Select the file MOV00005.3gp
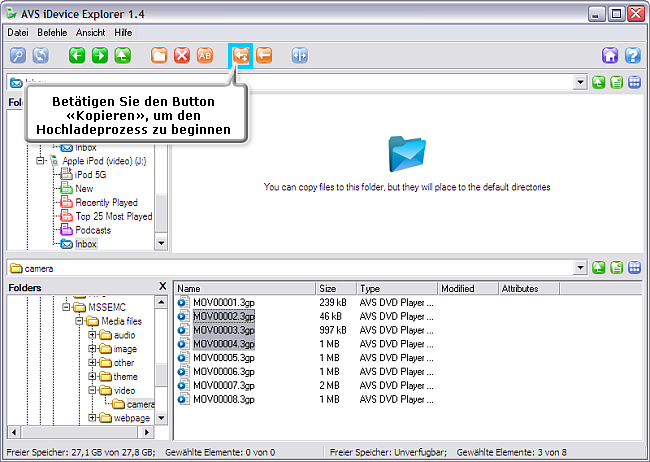Image resolution: width=650 pixels, height=462 pixels. coord(216,357)
